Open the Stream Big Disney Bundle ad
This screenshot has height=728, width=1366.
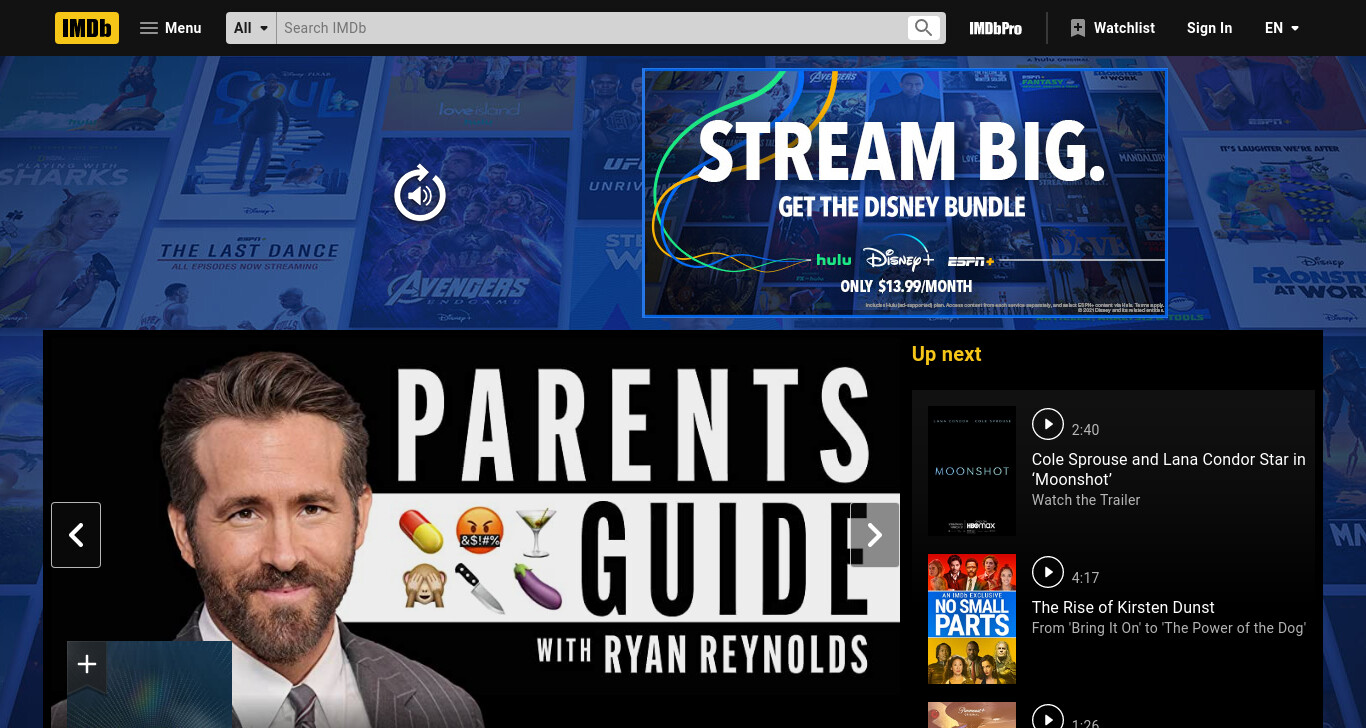point(904,193)
